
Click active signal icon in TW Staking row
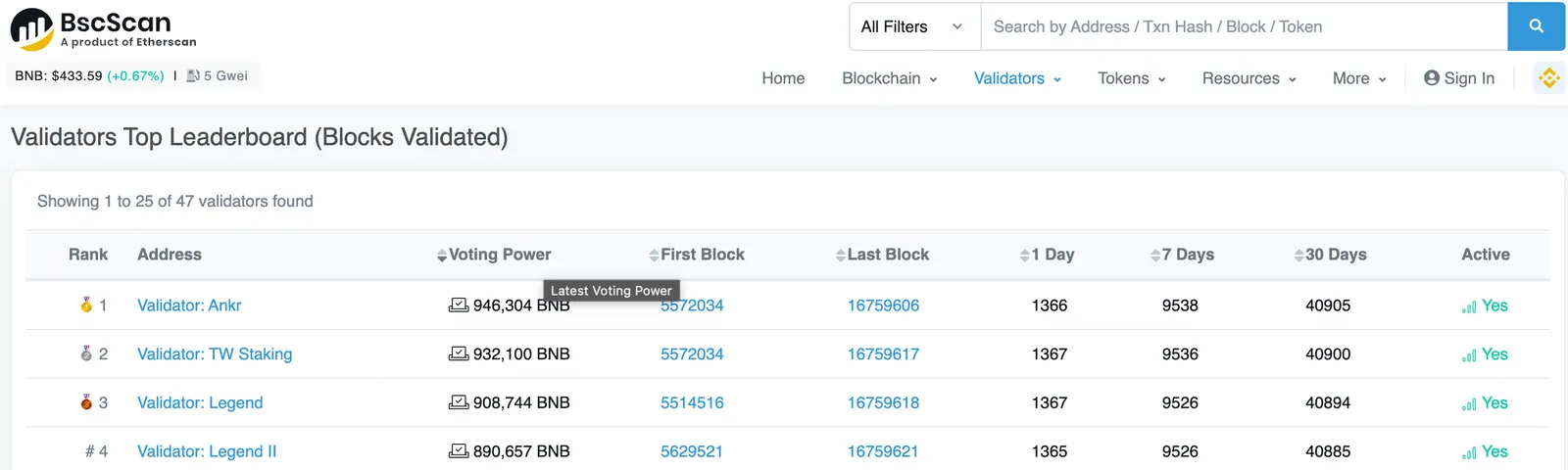click(1469, 355)
